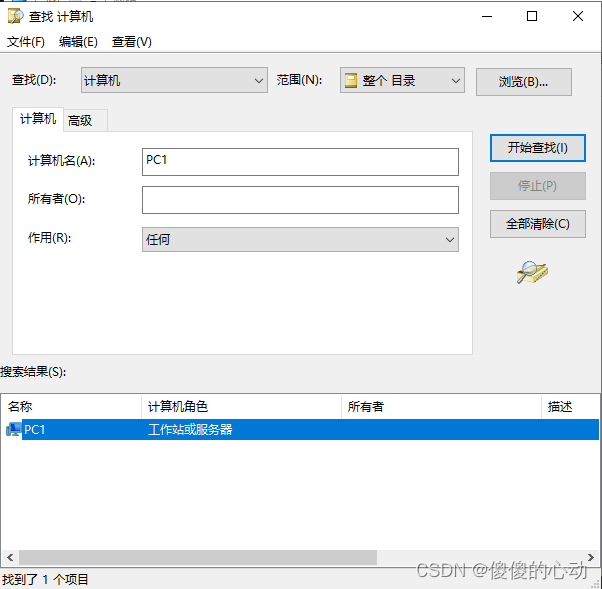Click the 全部清除(C) button
Screen dimensions: 602x589
pyautogui.click(x=538, y=224)
